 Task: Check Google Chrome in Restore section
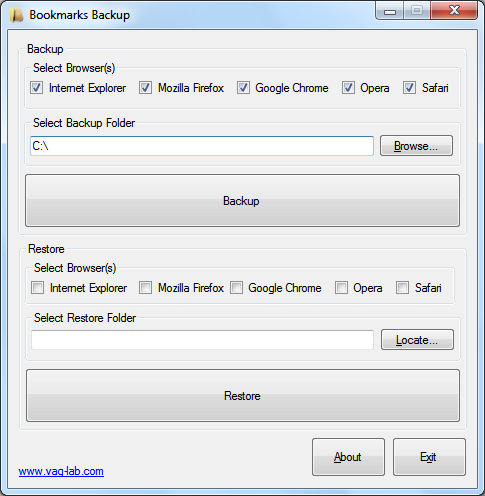click(236, 288)
